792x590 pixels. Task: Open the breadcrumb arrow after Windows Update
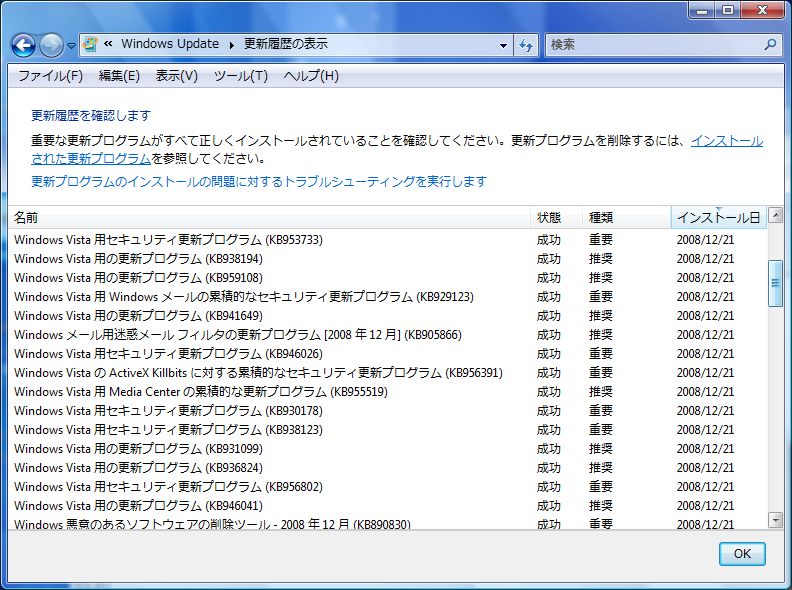pyautogui.click(x=231, y=45)
